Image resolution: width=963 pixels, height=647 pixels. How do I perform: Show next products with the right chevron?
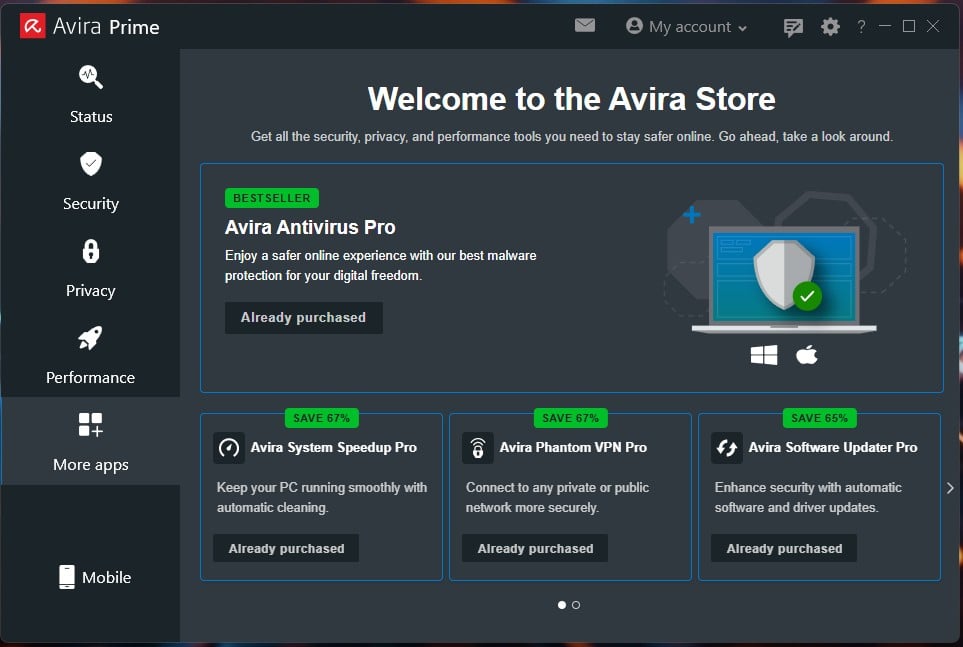pos(950,488)
